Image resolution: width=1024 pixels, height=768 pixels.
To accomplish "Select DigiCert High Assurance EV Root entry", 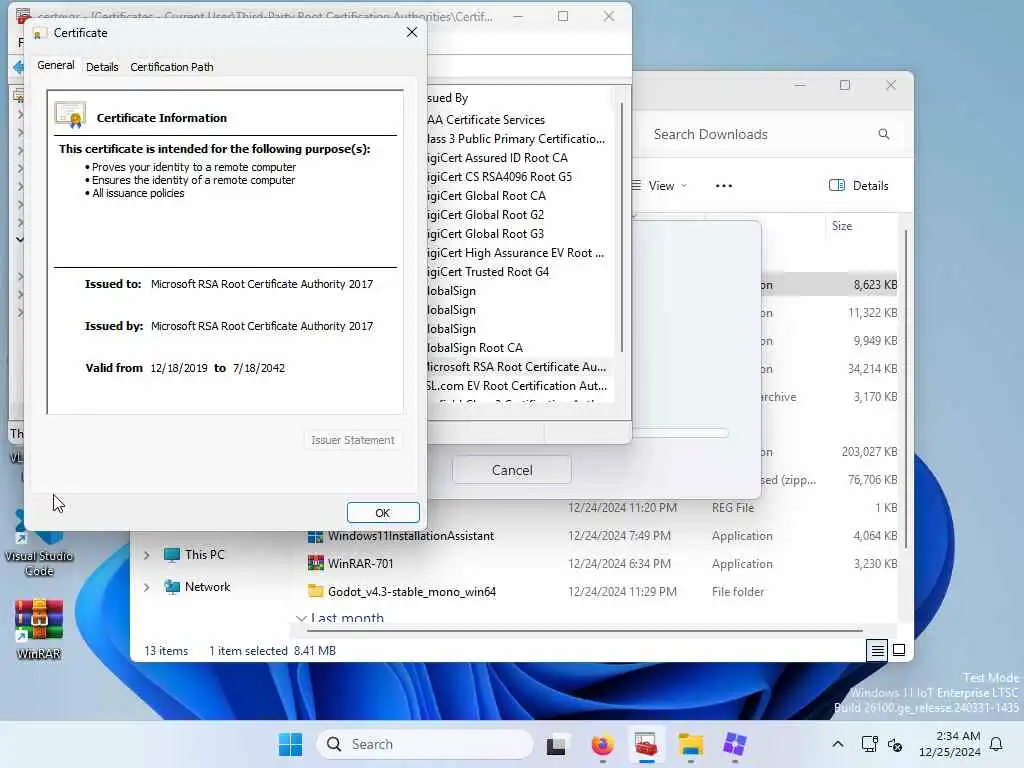I will (x=515, y=253).
